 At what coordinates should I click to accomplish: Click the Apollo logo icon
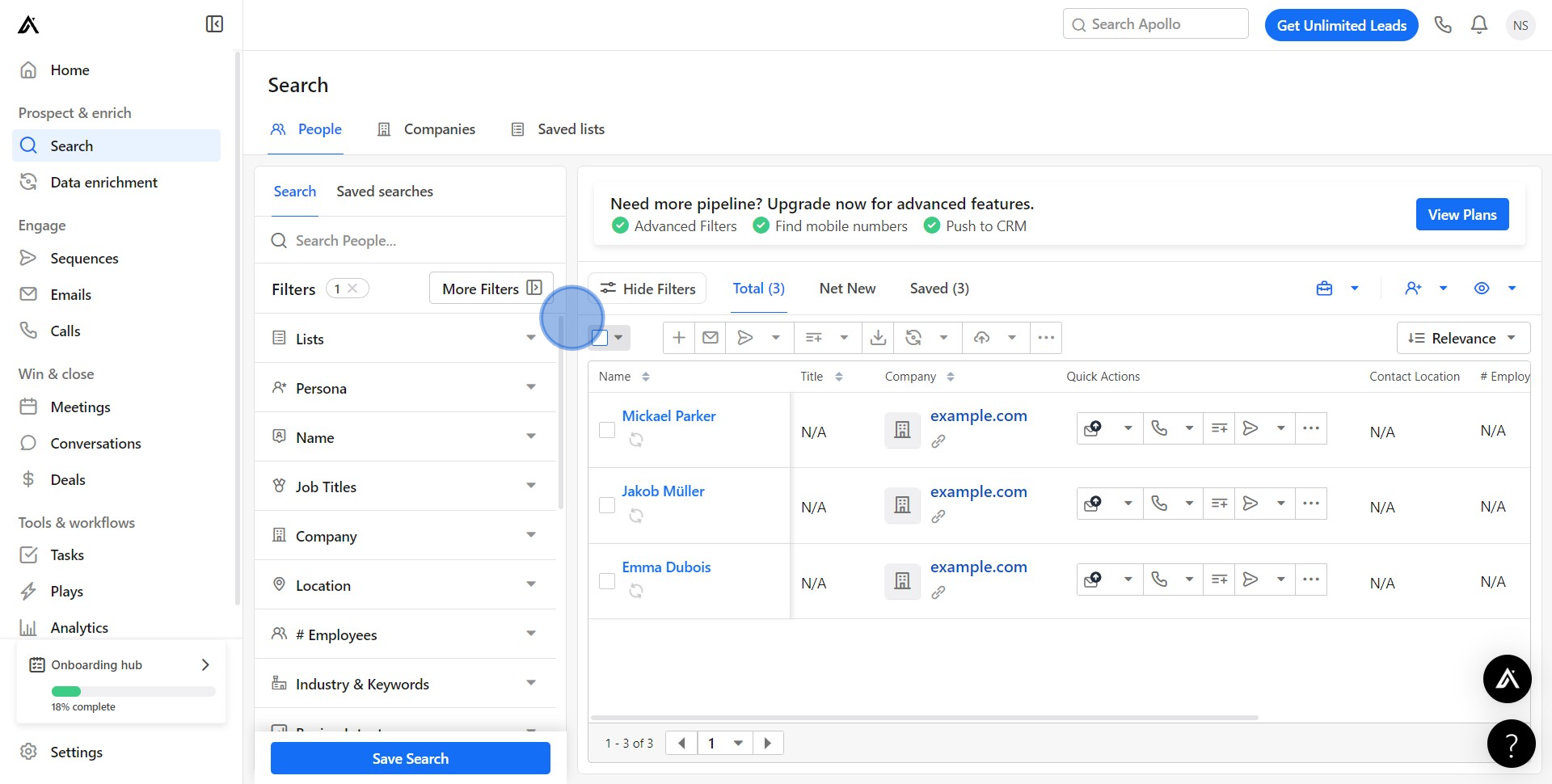[x=28, y=25]
